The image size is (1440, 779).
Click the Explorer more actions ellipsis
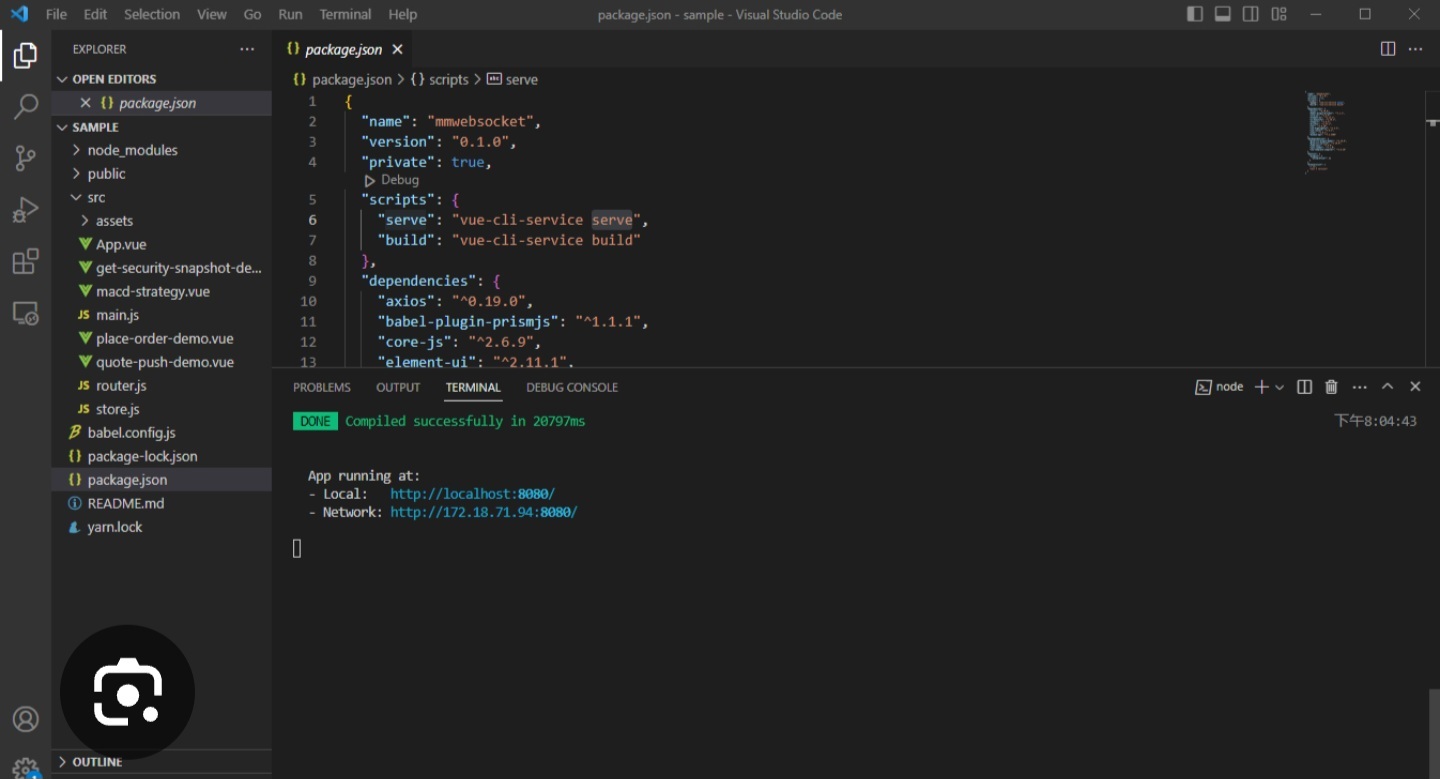247,49
